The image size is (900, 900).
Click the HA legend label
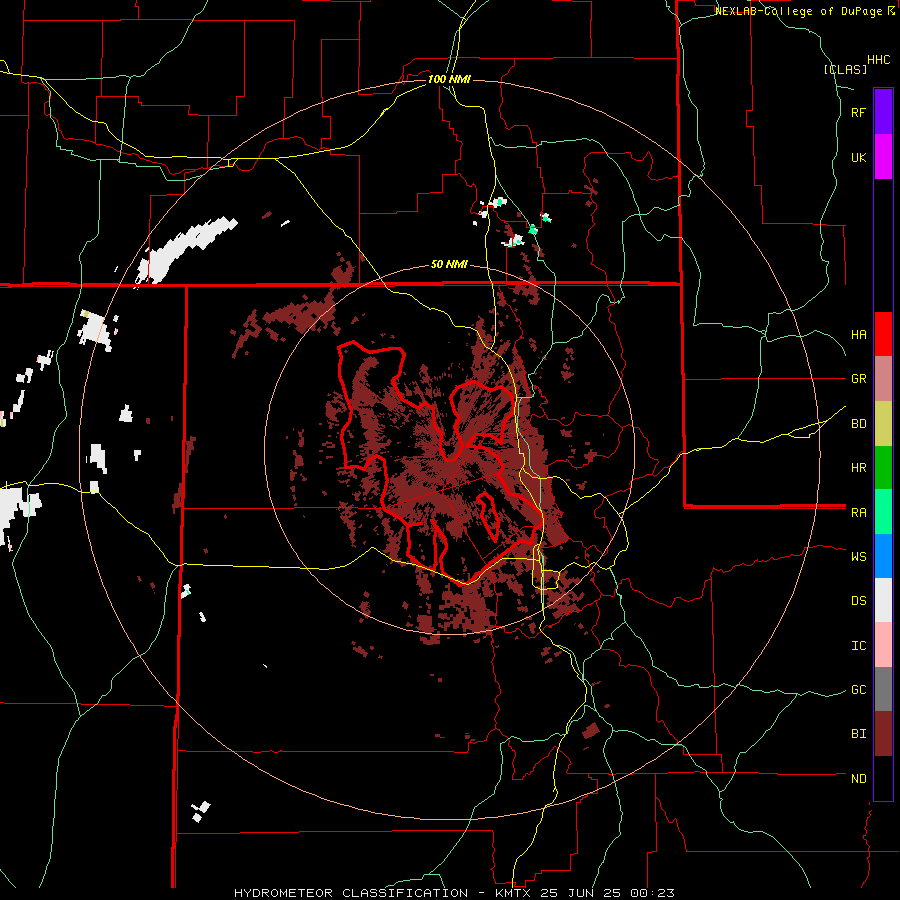point(859,335)
